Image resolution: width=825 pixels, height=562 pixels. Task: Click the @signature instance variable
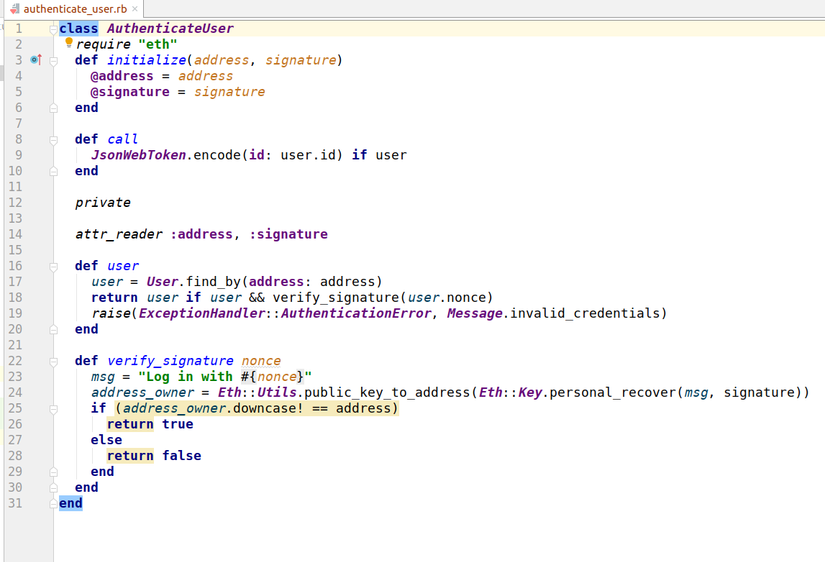pos(130,92)
